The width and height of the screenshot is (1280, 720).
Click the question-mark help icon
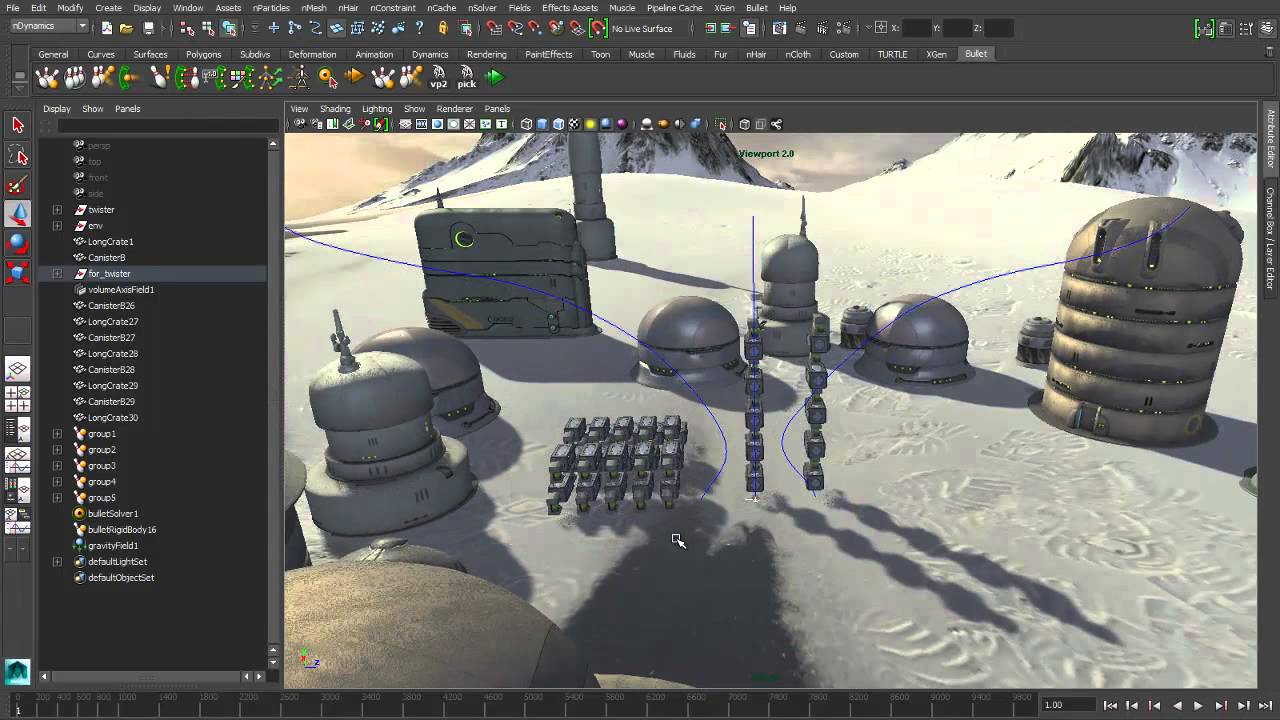419,29
